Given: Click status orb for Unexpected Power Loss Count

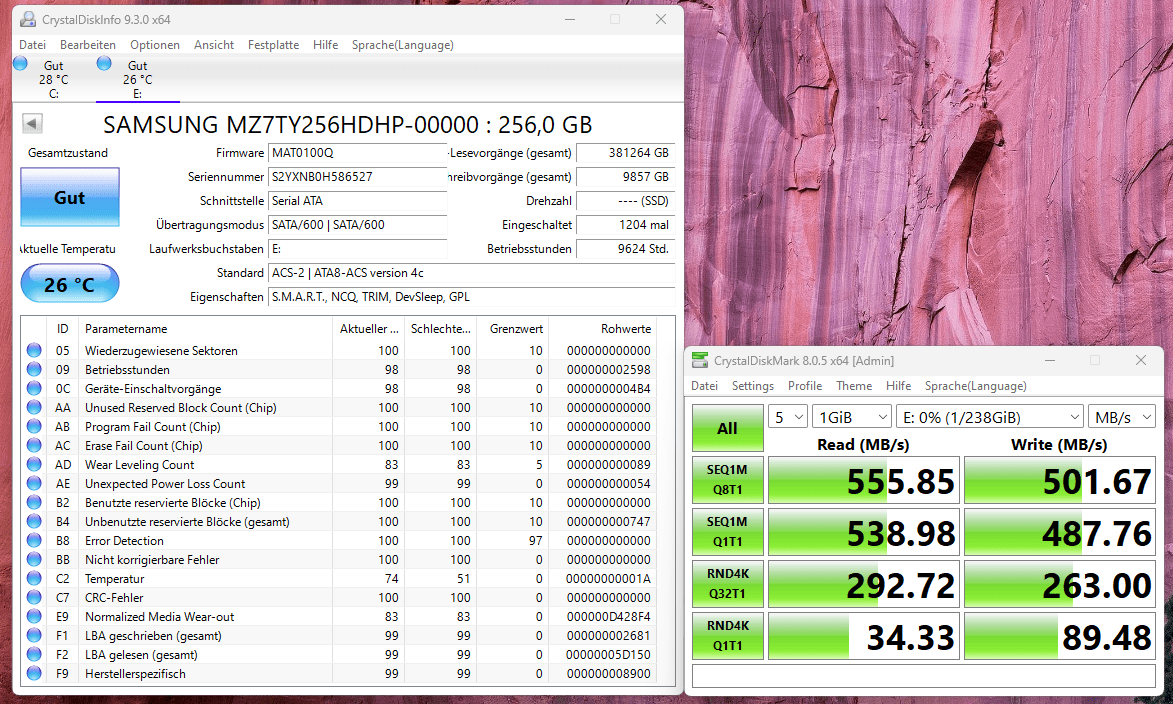Looking at the screenshot, I should (34, 483).
